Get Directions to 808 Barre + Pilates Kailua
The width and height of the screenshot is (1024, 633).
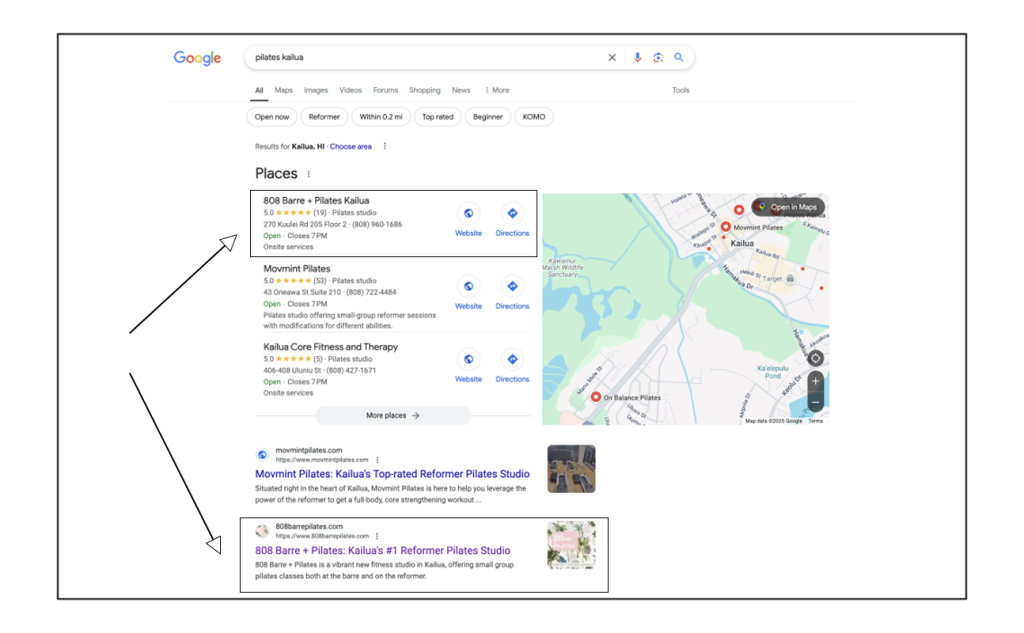512,214
